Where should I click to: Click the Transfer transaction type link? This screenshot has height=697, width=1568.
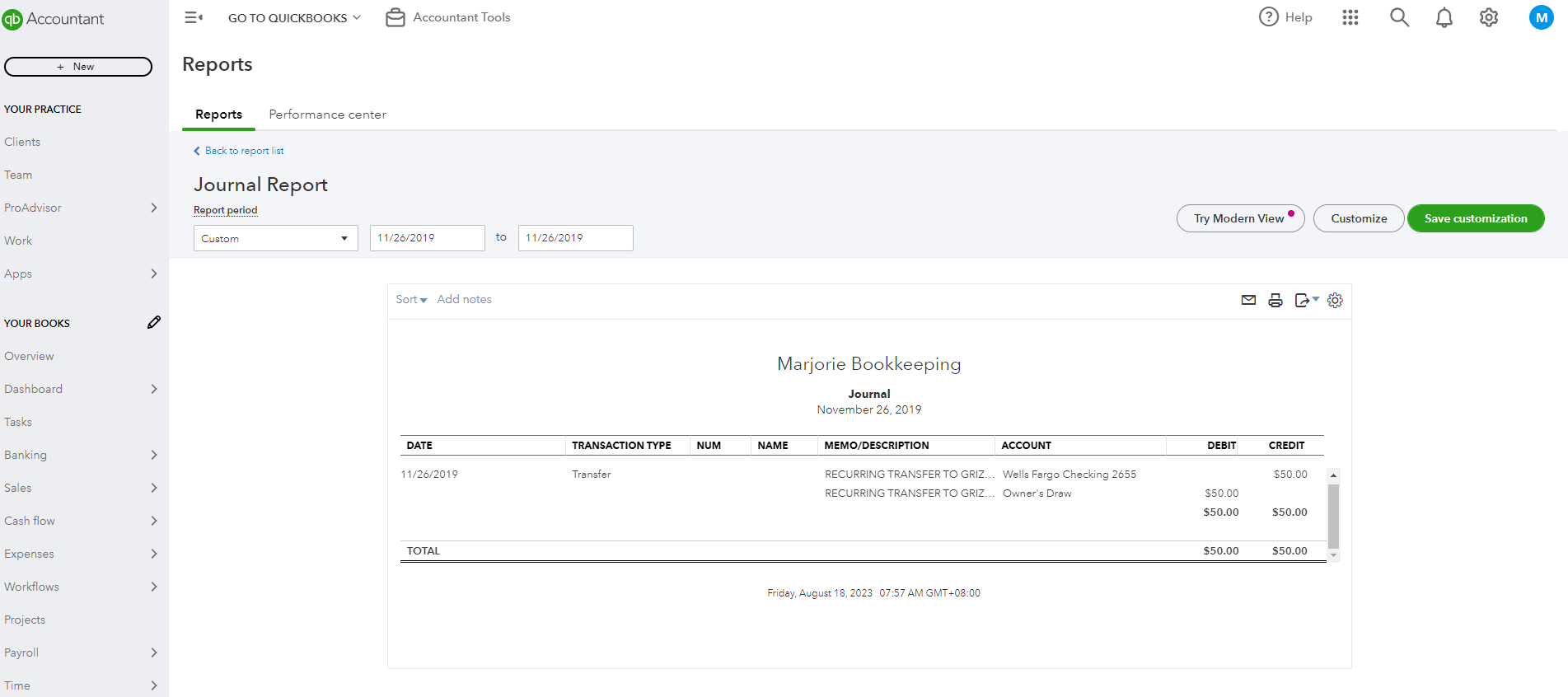click(x=592, y=475)
